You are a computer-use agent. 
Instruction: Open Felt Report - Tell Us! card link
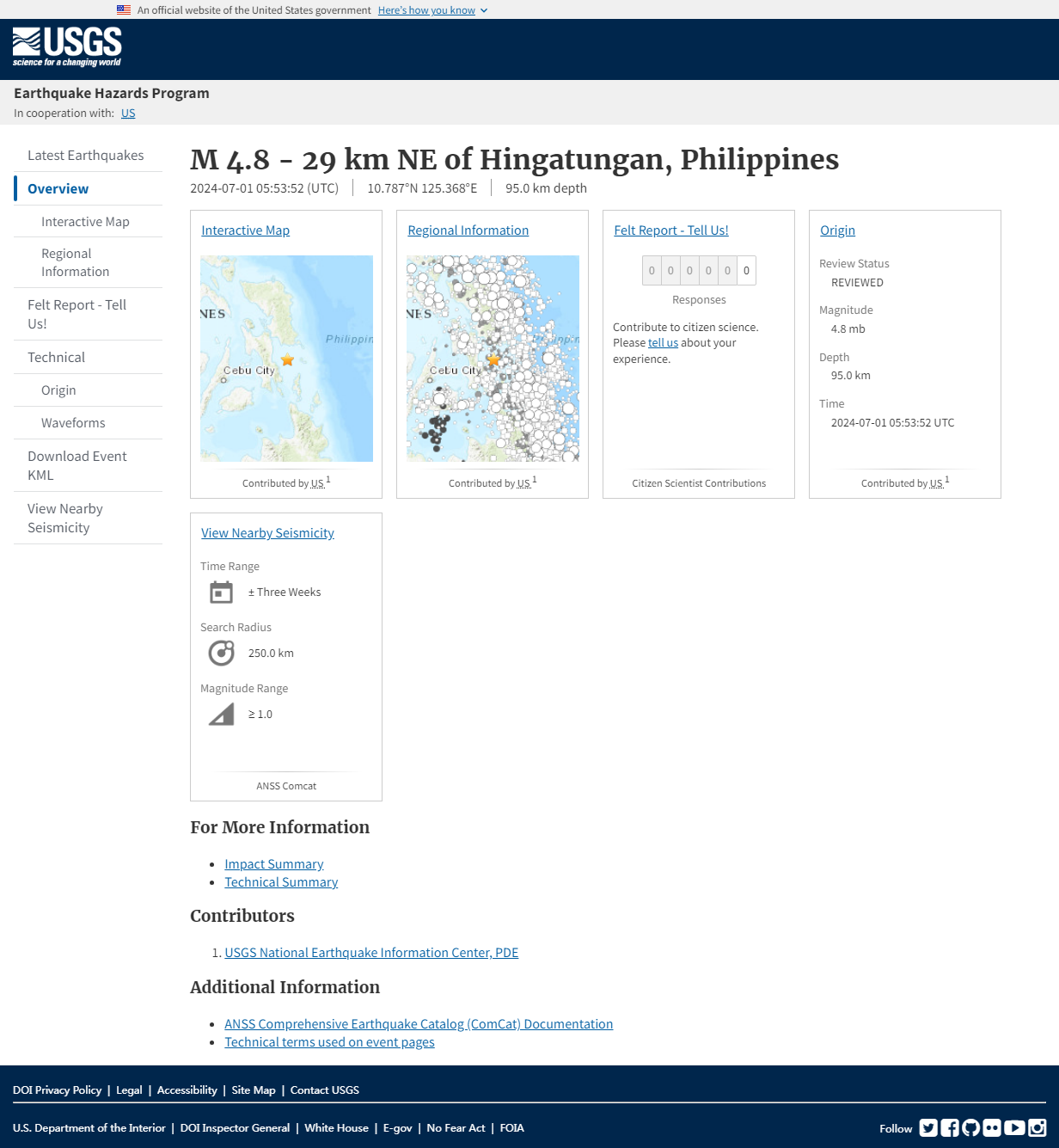[x=670, y=230]
